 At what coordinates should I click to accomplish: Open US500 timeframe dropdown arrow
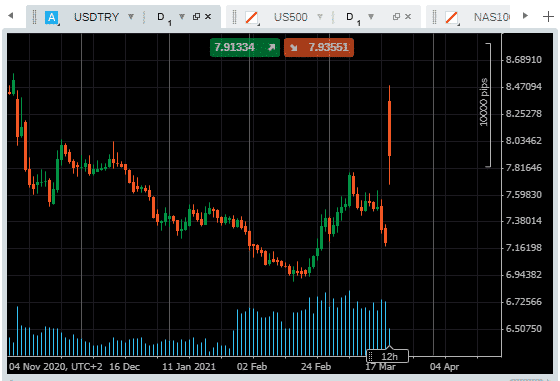click(x=371, y=16)
